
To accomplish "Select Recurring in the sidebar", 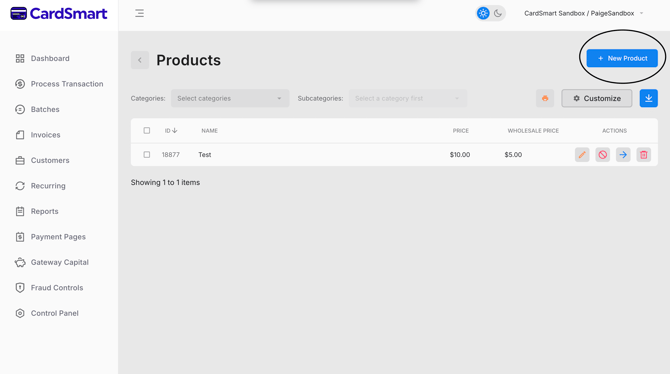I will point(40,186).
